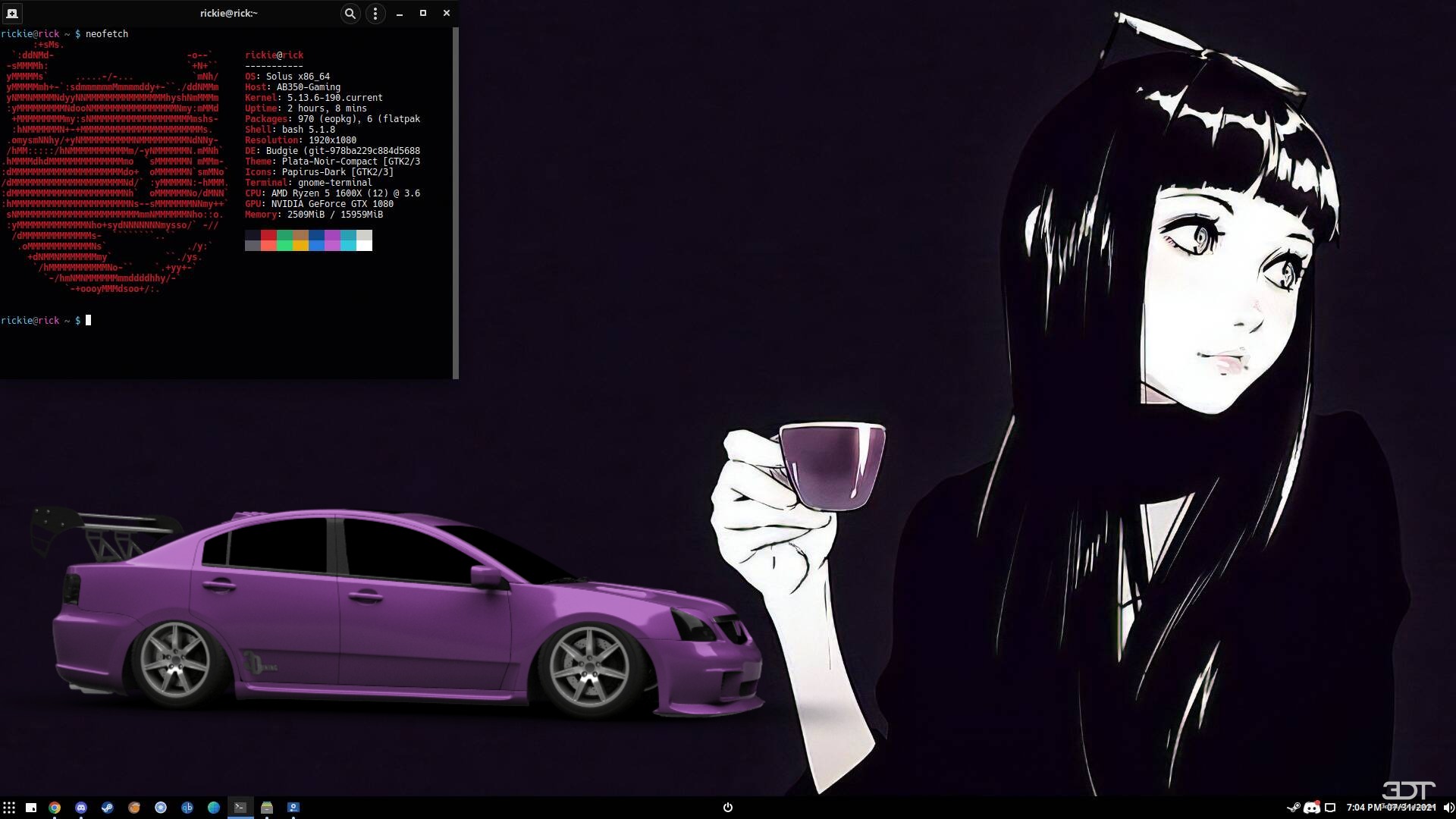Focus the terminal via its panel icon
This screenshot has width=1456, height=819.
240,808
